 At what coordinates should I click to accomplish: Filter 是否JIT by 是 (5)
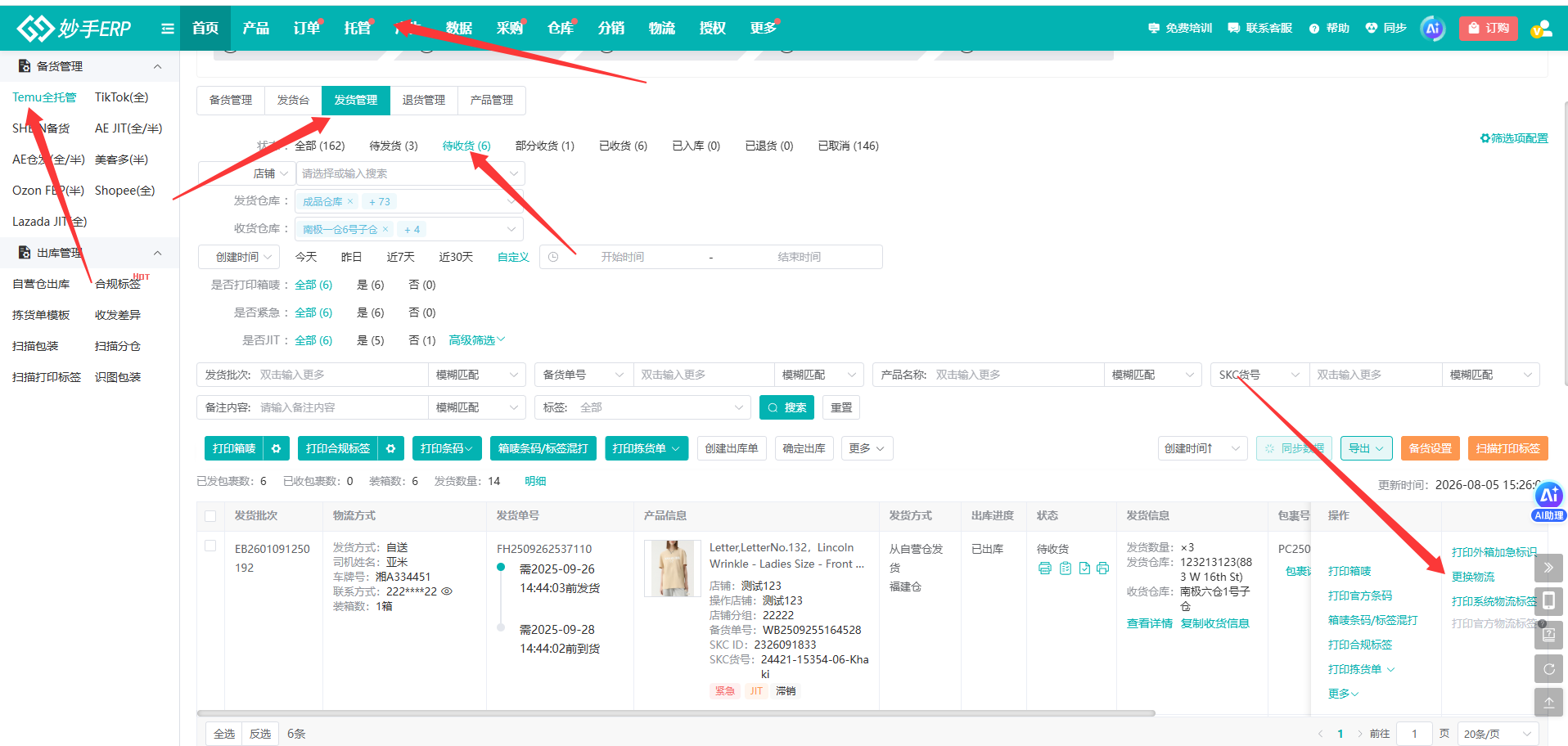click(371, 340)
